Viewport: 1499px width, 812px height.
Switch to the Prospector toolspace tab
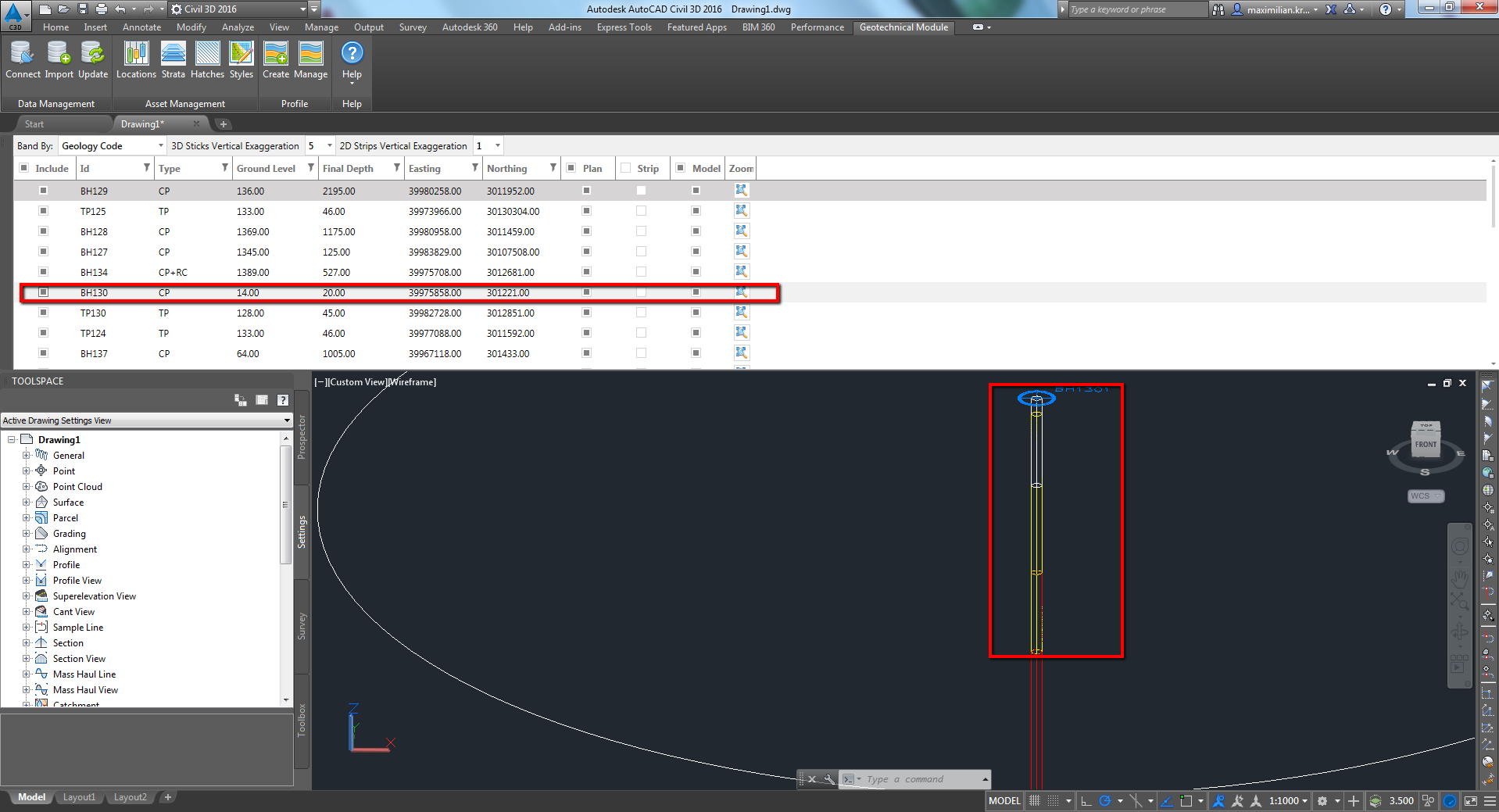coord(302,436)
